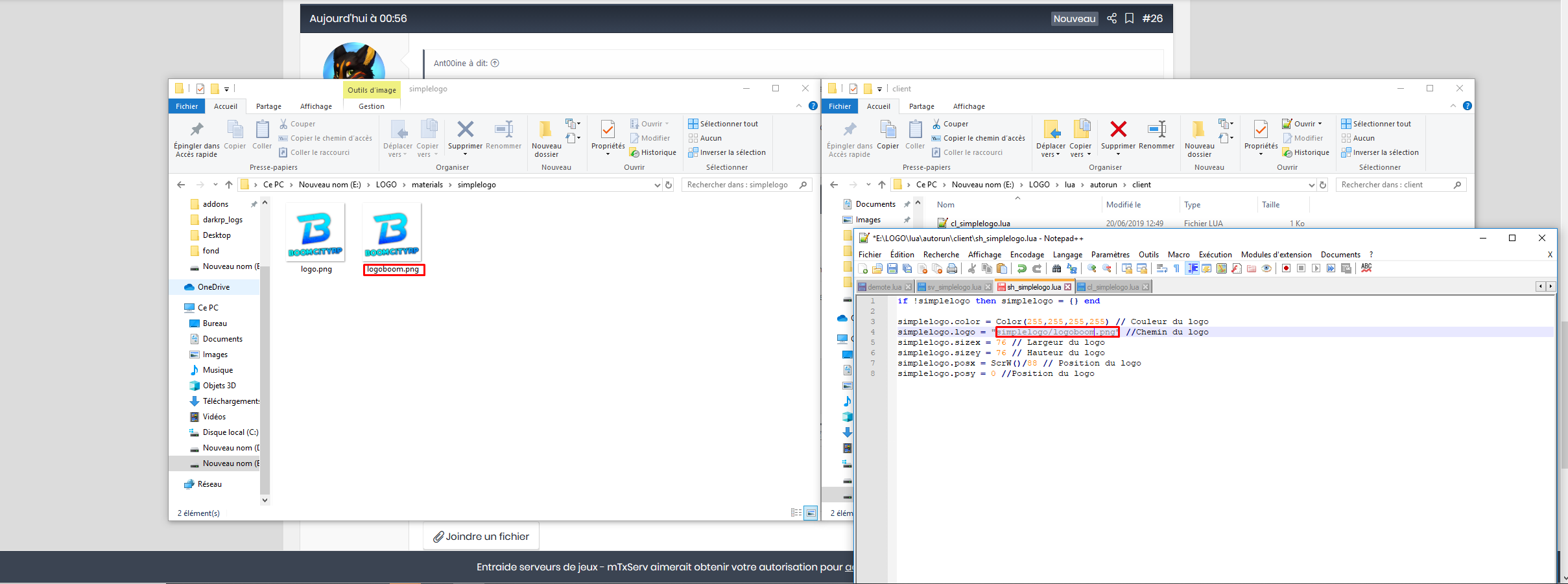1568x584 pixels.
Task: Click Sélectionner tout in simplelogo window
Action: [x=723, y=124]
